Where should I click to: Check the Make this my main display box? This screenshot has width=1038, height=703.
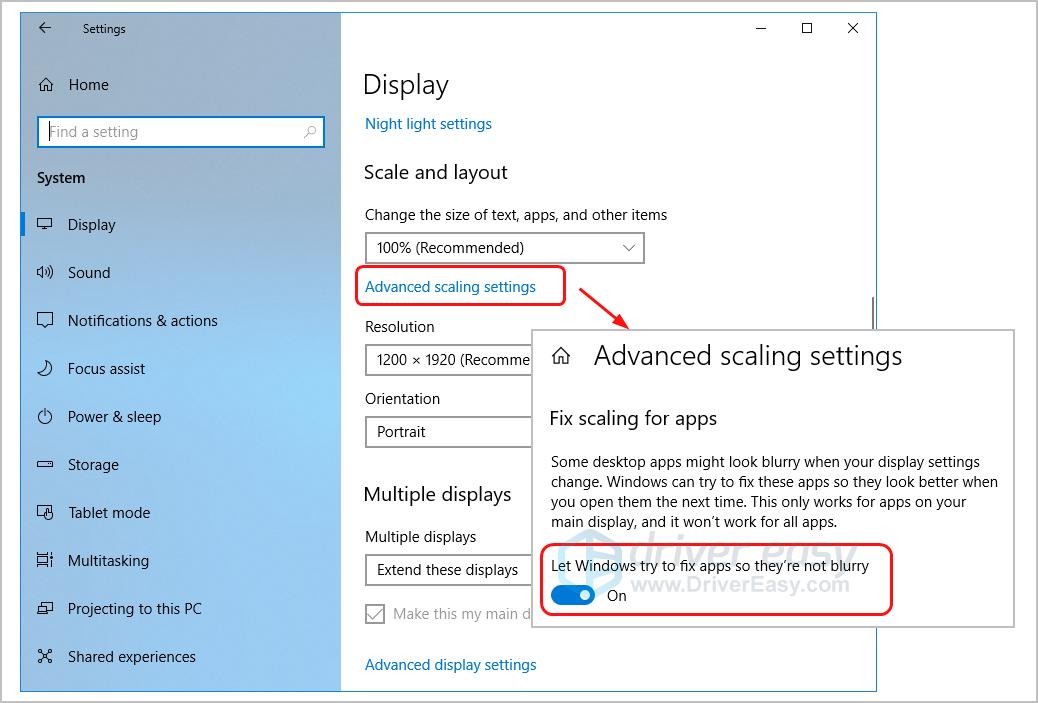pos(375,614)
